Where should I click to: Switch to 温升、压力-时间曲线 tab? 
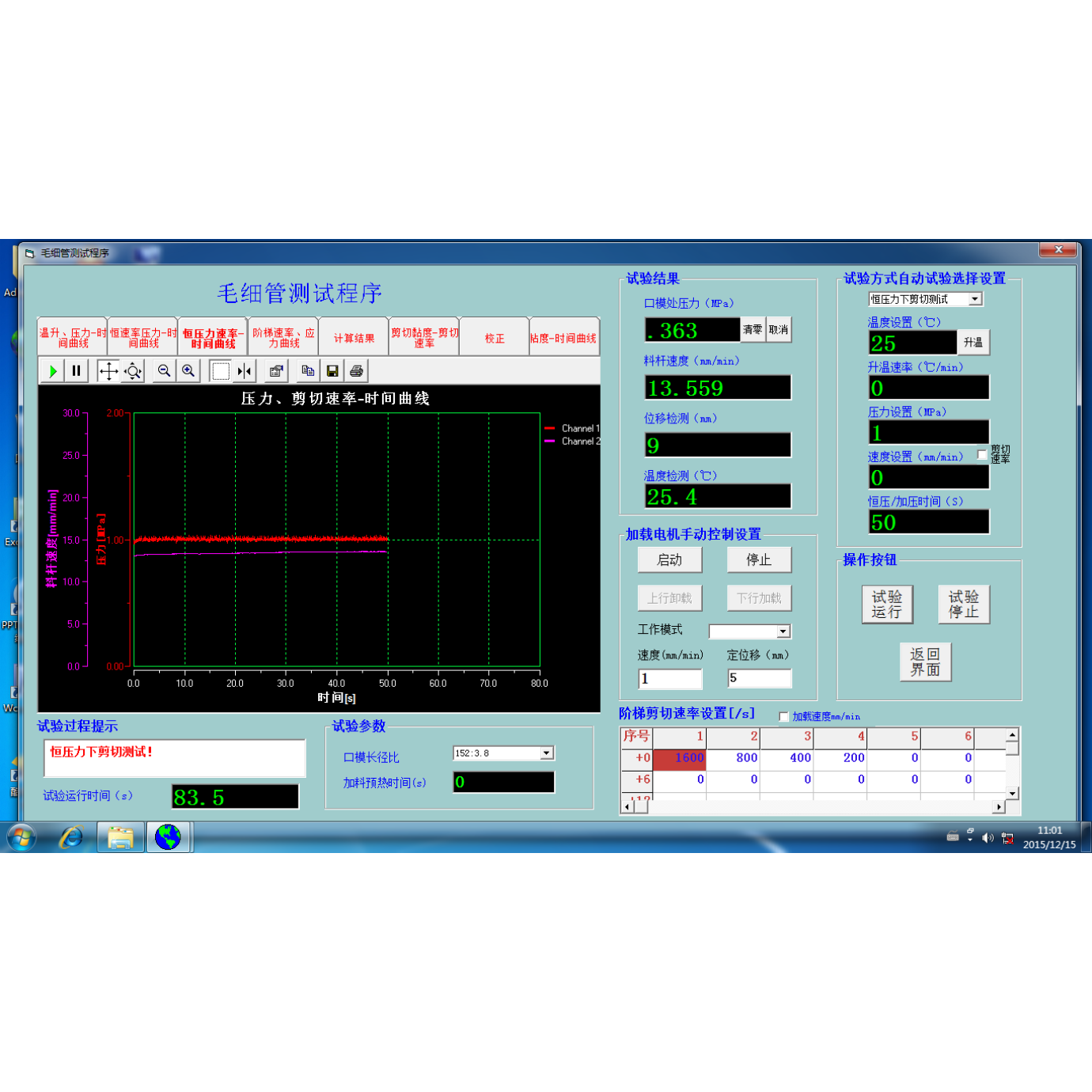tap(72, 338)
